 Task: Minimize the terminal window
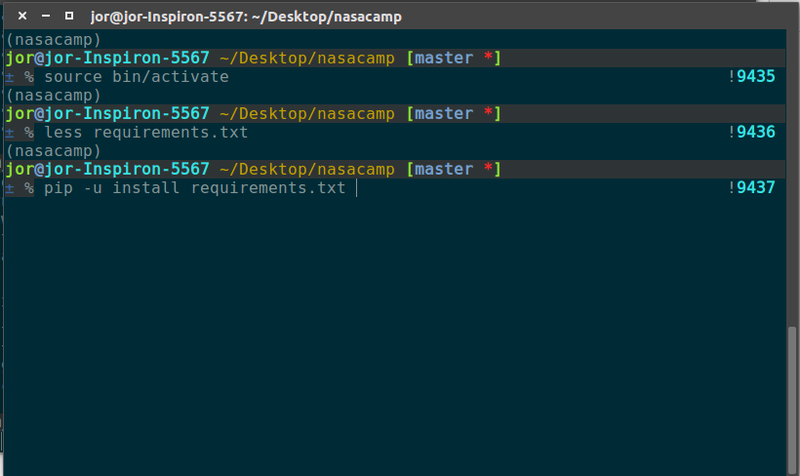(45, 17)
